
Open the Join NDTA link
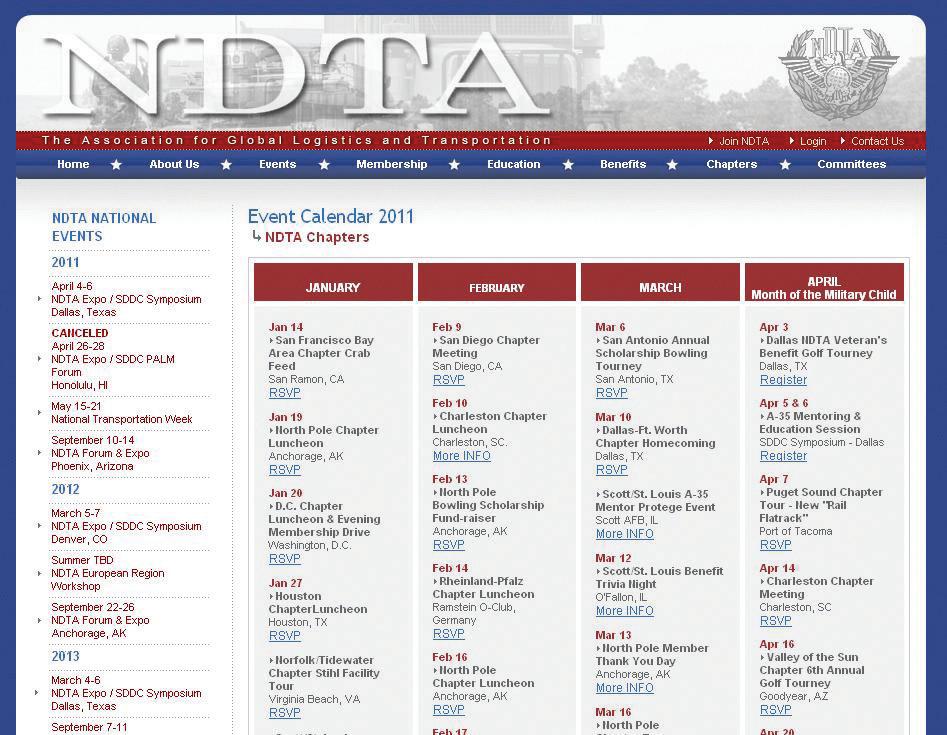tap(743, 141)
